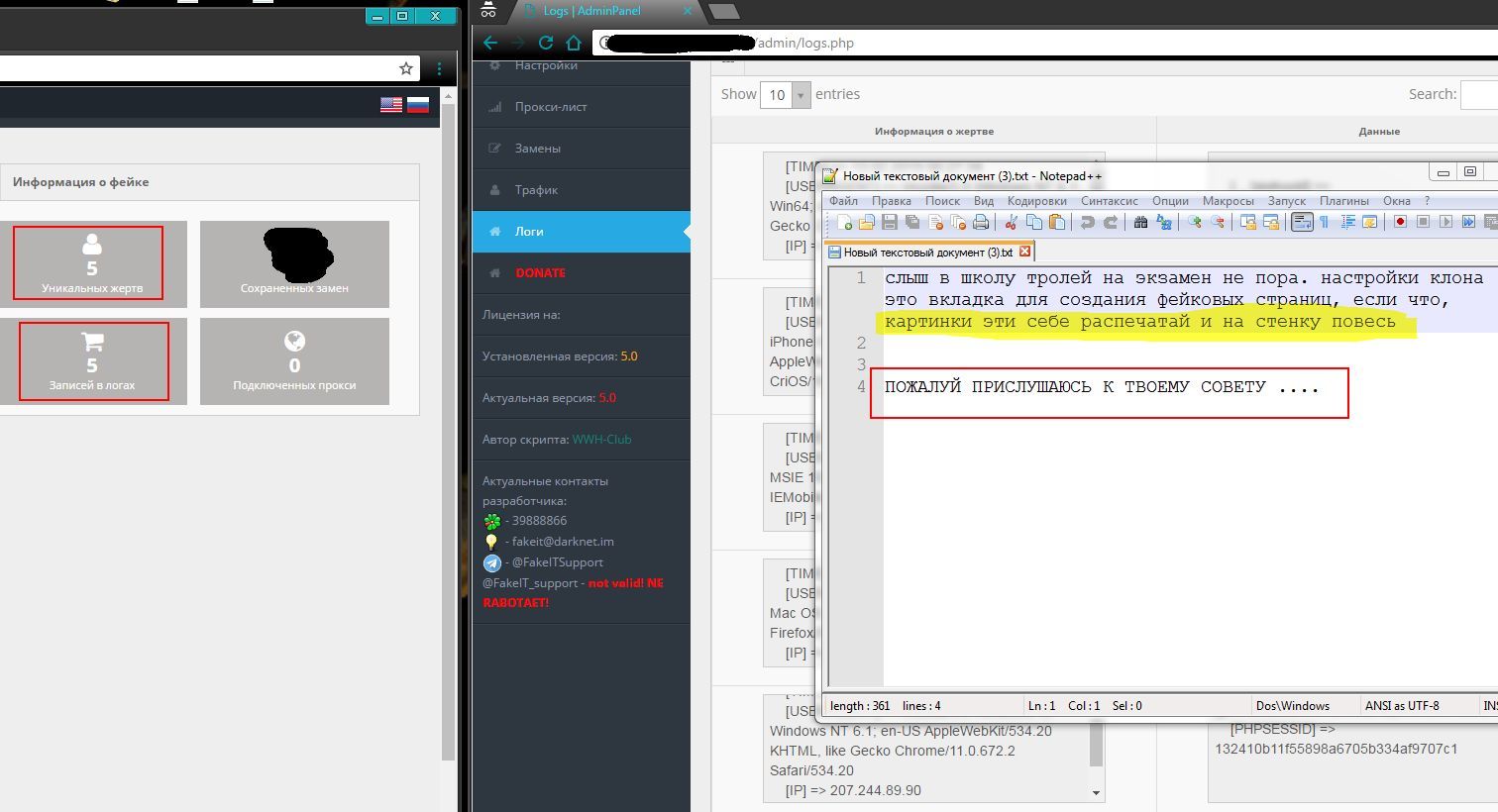Open Replace dialog icon in Notepad++

click(1163, 222)
